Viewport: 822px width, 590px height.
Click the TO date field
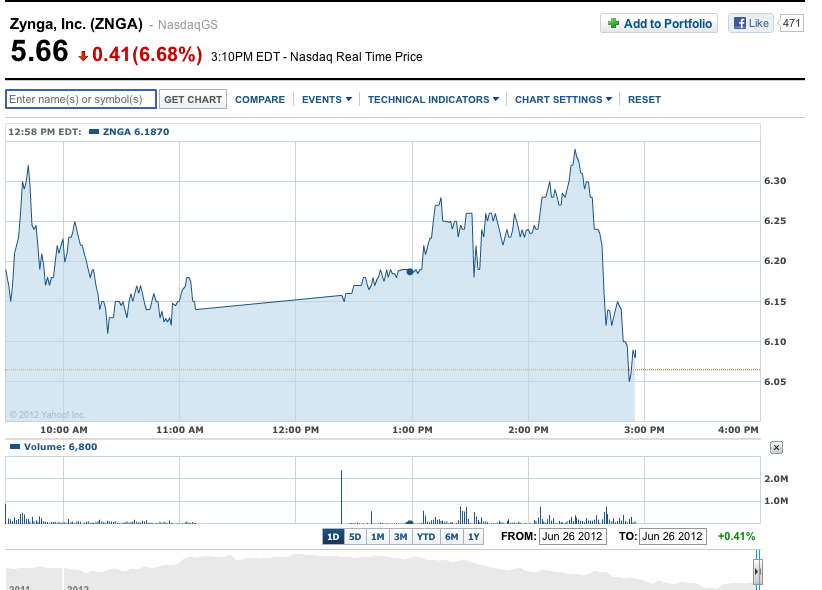click(673, 536)
